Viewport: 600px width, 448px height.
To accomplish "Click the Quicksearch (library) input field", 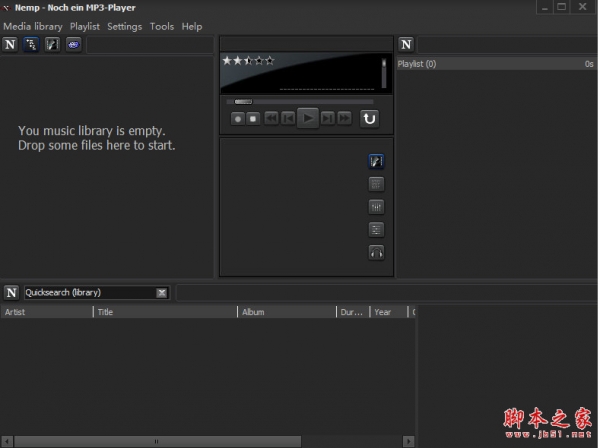I will 90,293.
